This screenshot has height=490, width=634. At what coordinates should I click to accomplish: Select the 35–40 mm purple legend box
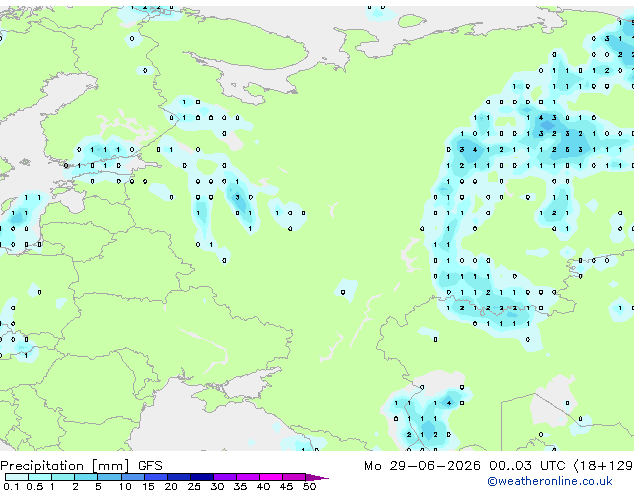tap(248, 477)
